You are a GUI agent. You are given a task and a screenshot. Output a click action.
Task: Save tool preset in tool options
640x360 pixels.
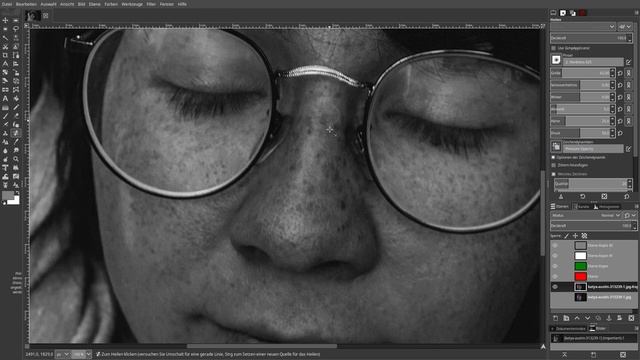pyautogui.click(x=561, y=197)
